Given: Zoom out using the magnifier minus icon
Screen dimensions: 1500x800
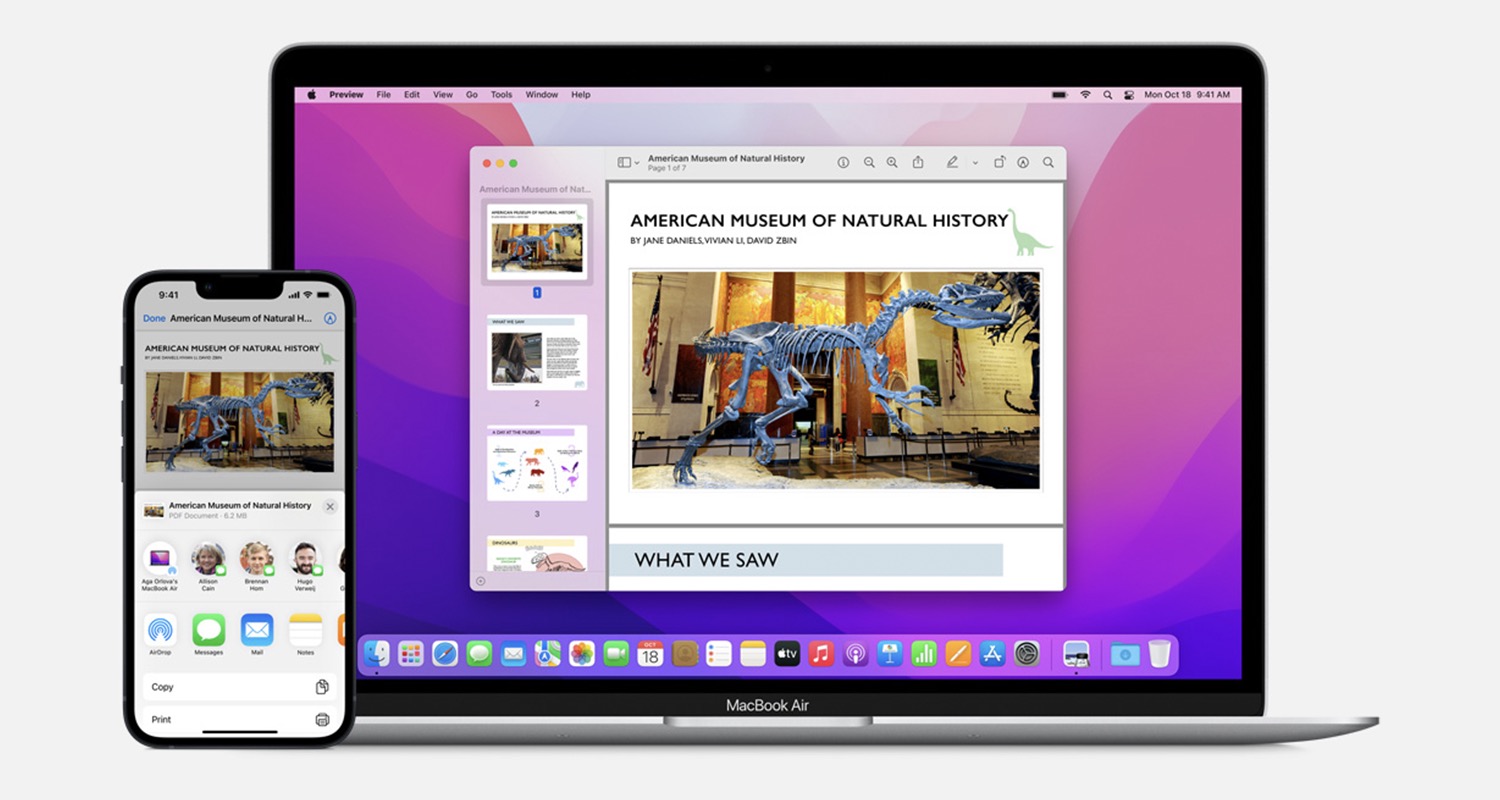Looking at the screenshot, I should [x=869, y=162].
